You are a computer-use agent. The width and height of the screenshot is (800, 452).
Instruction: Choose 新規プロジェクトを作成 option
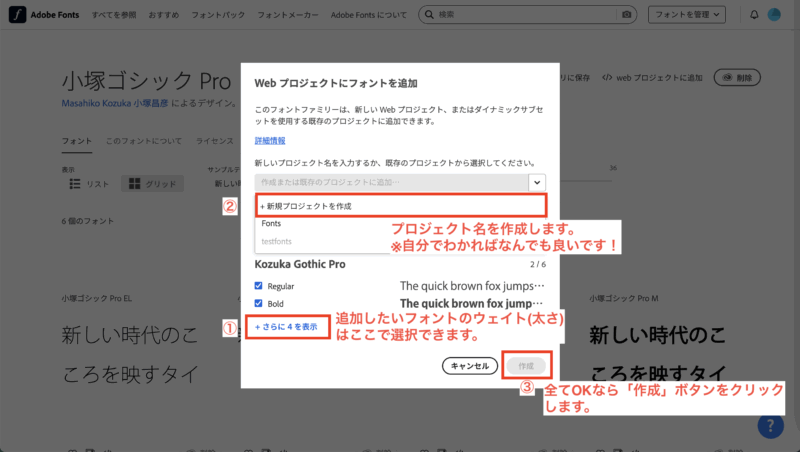click(401, 206)
